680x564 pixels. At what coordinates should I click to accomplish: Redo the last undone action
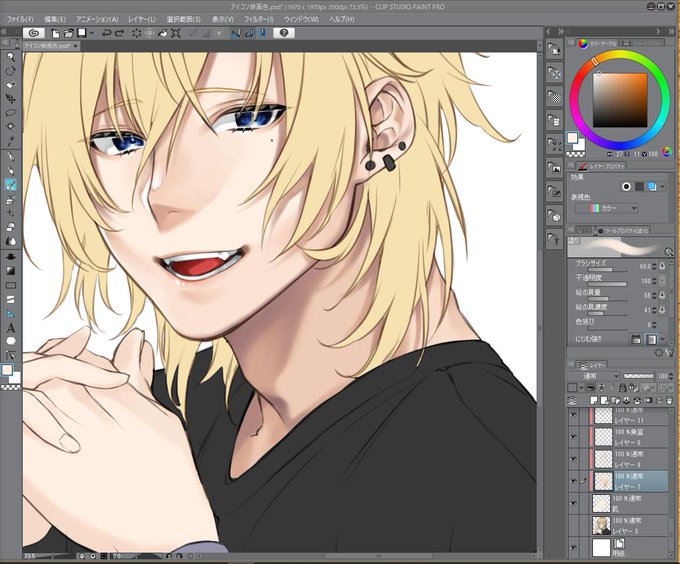[x=120, y=33]
